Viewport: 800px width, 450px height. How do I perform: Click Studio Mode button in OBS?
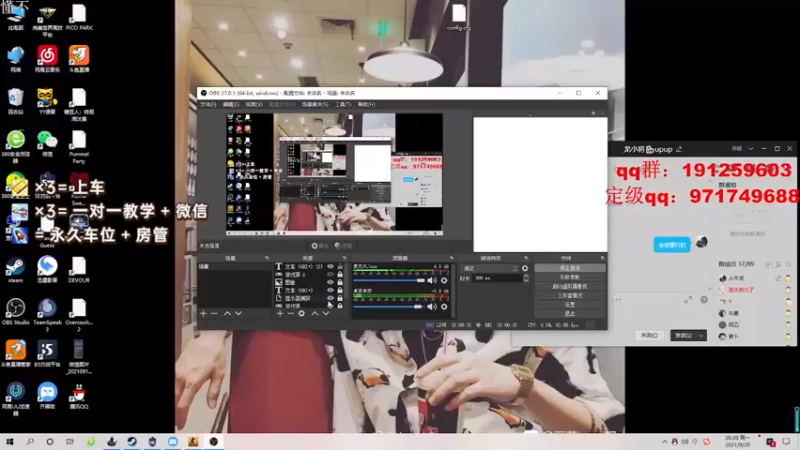[569, 295]
